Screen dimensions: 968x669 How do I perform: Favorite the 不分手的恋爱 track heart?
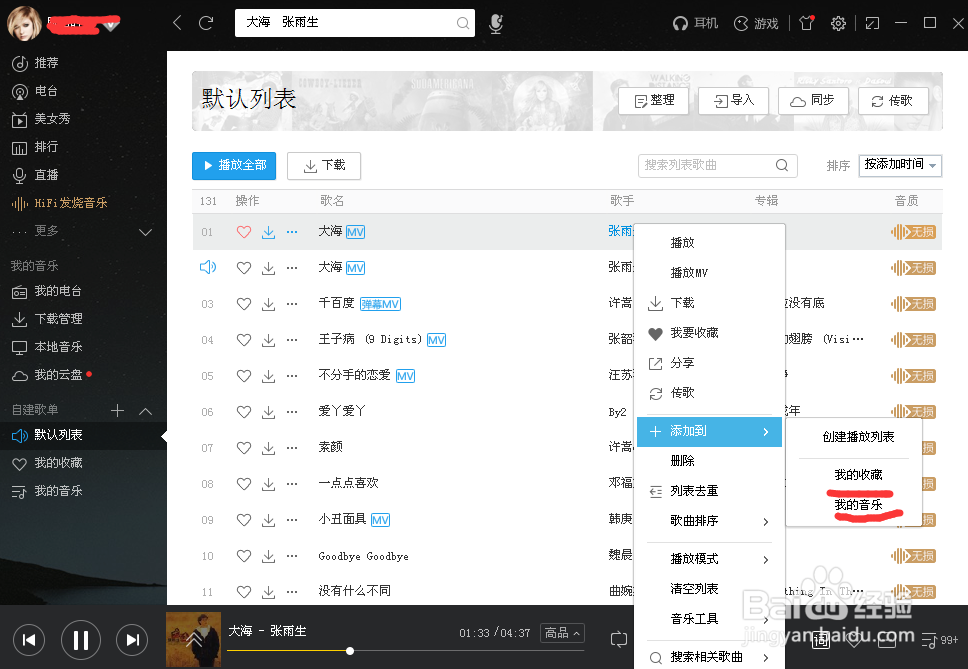[244, 375]
